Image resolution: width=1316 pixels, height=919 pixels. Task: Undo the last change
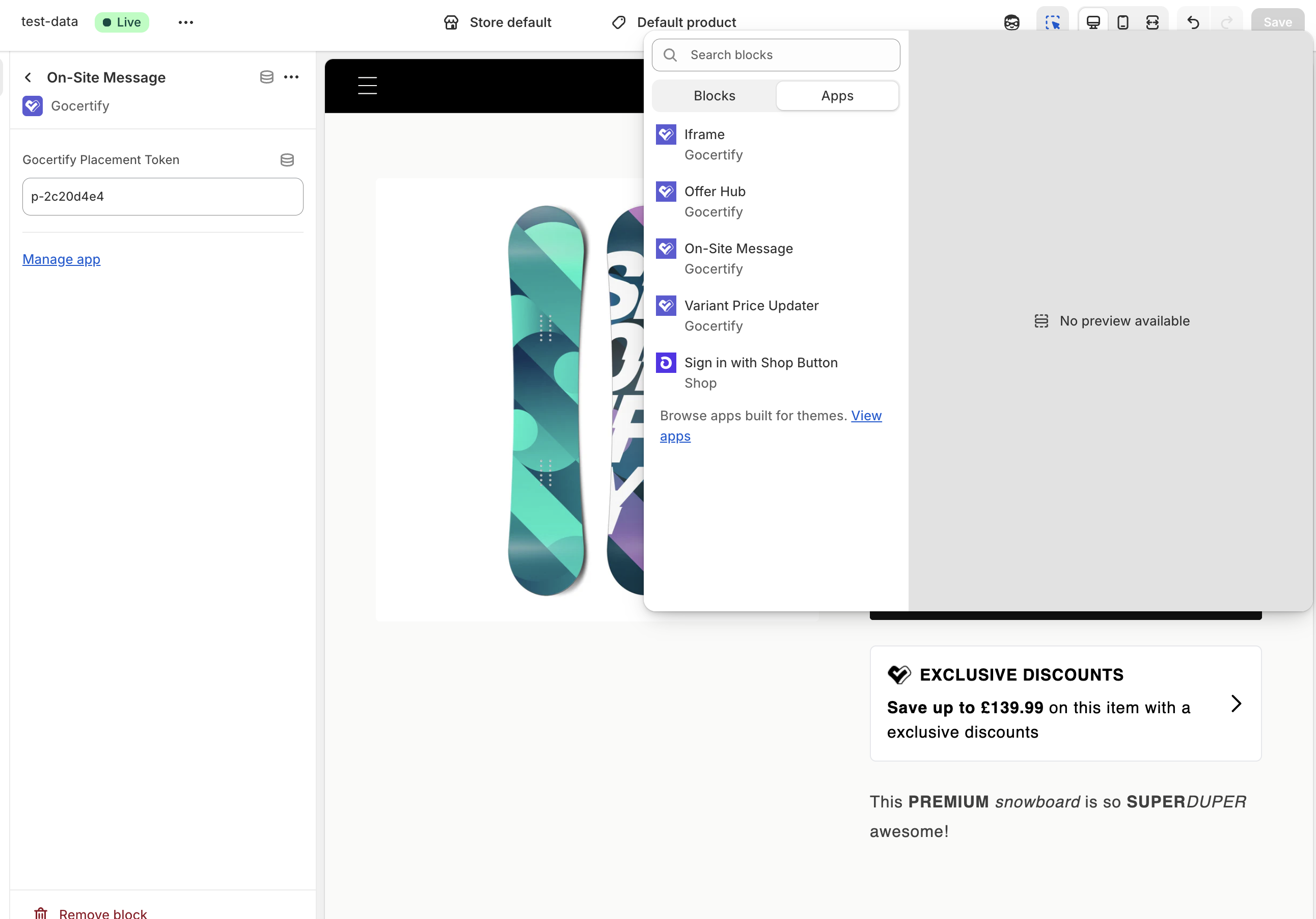click(x=1192, y=22)
